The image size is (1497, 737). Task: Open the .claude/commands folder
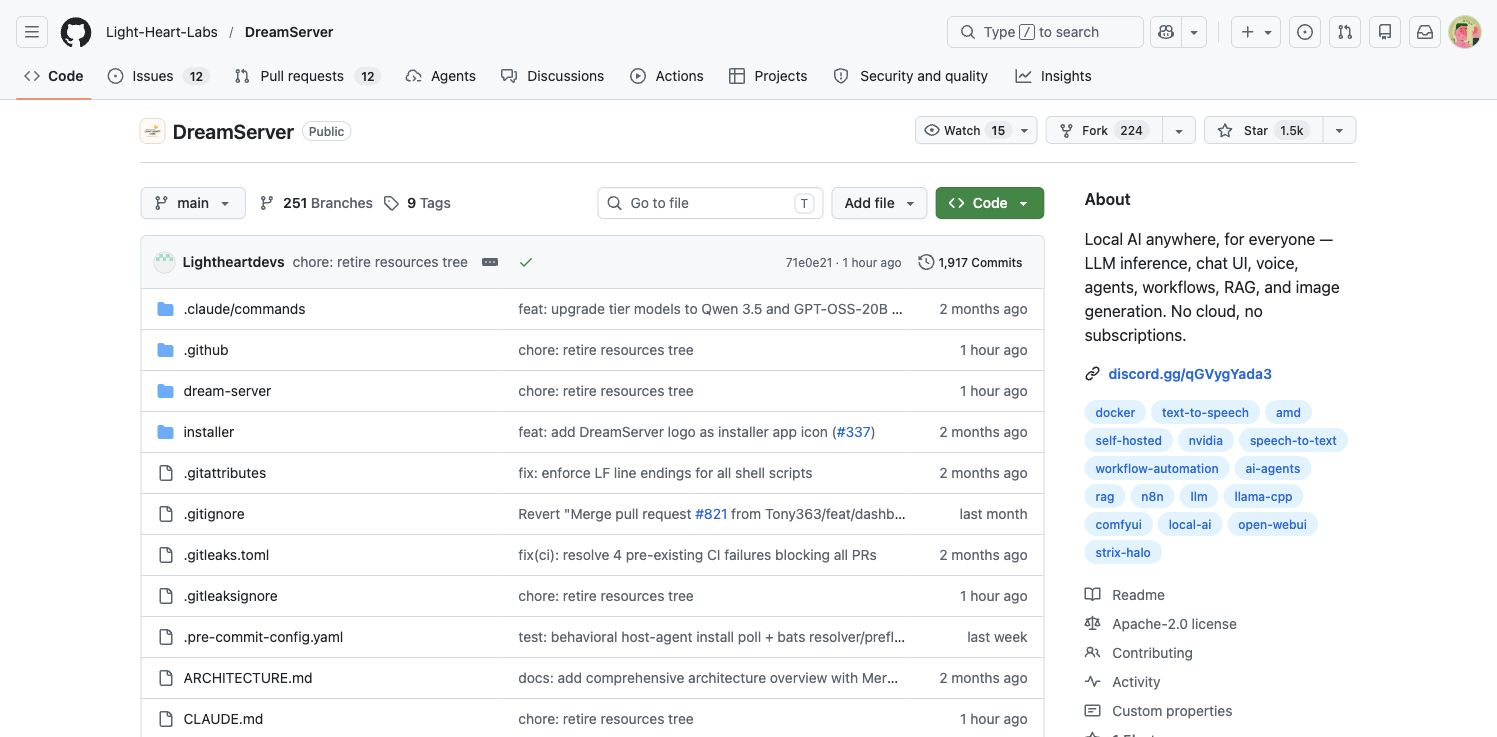(244, 309)
